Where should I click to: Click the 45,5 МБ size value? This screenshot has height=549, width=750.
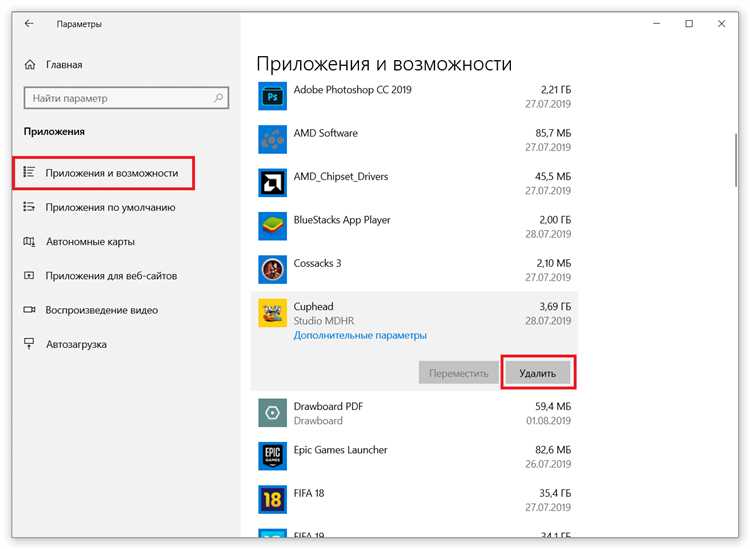pyautogui.click(x=553, y=176)
